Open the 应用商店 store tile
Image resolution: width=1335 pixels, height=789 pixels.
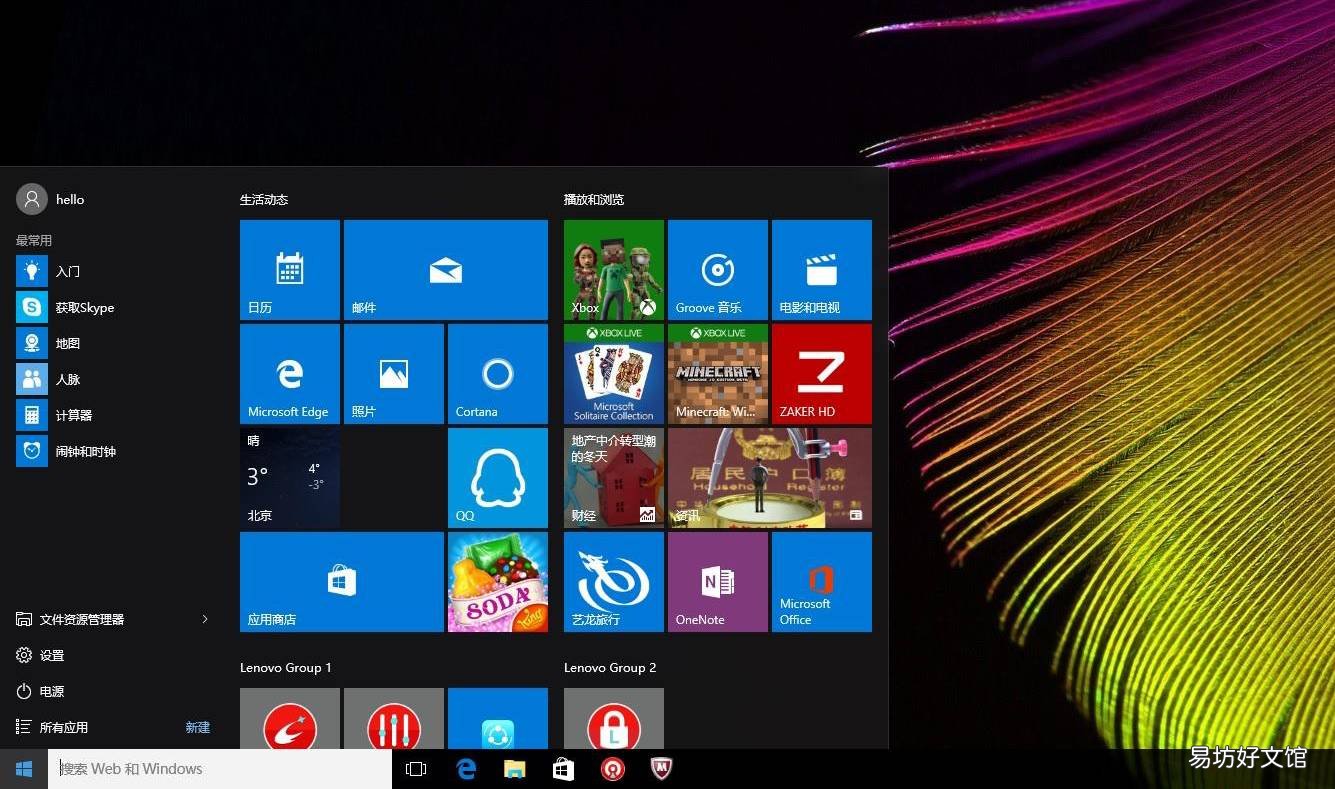click(342, 582)
